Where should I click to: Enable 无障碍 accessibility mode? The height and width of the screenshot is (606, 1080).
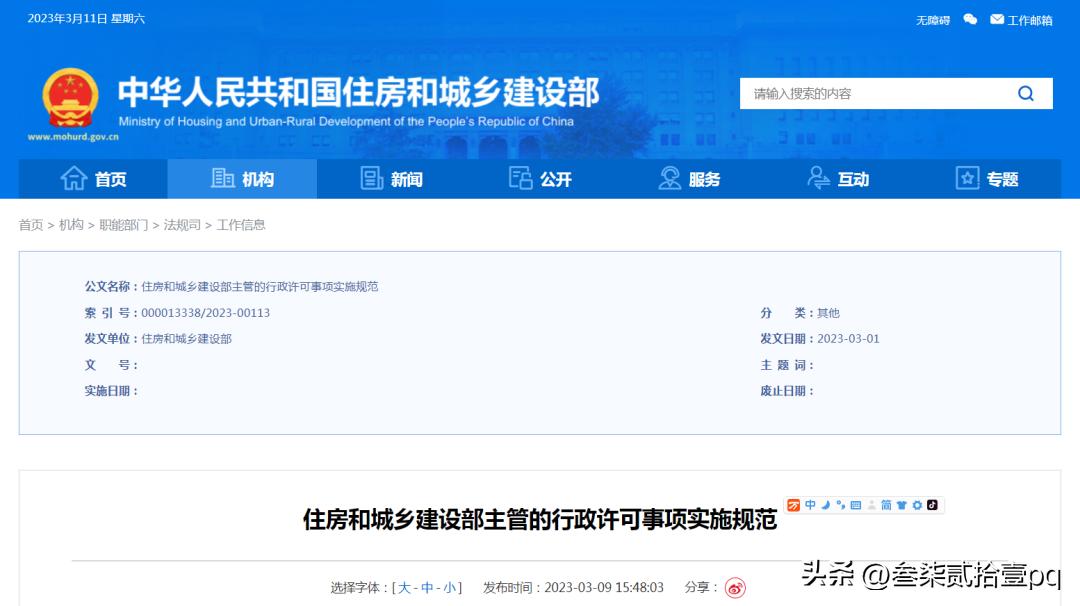tap(934, 19)
